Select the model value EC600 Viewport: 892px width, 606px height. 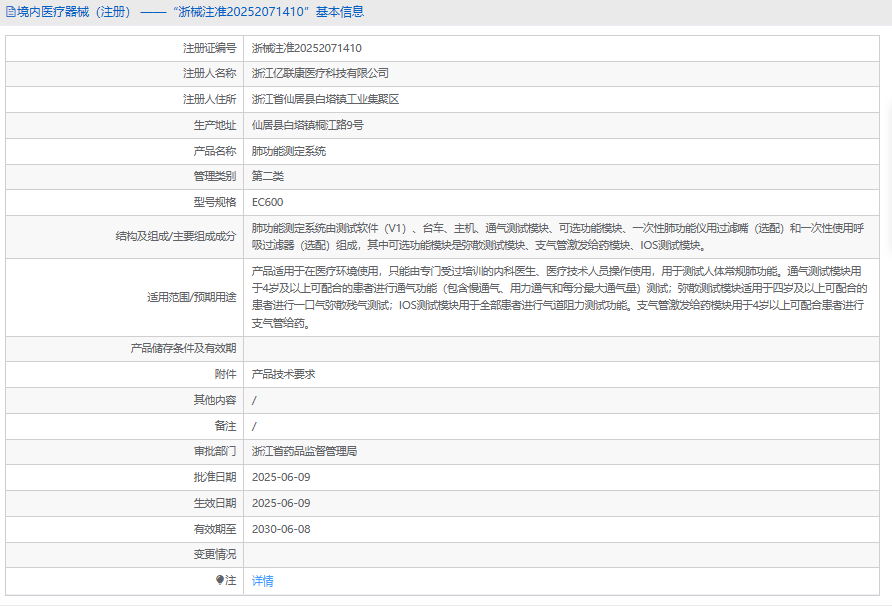tap(267, 203)
